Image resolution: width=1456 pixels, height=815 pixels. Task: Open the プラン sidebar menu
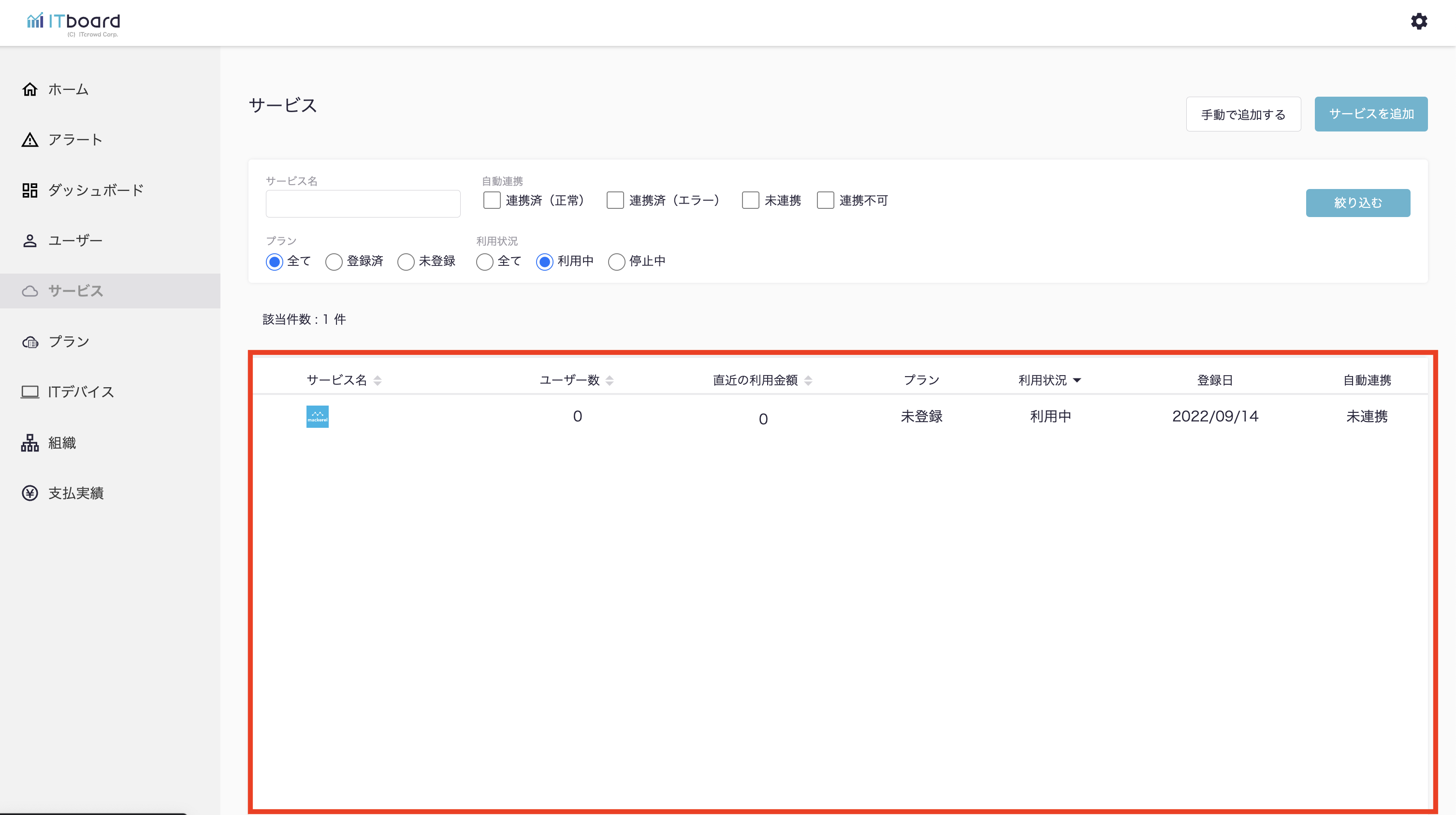click(68, 341)
